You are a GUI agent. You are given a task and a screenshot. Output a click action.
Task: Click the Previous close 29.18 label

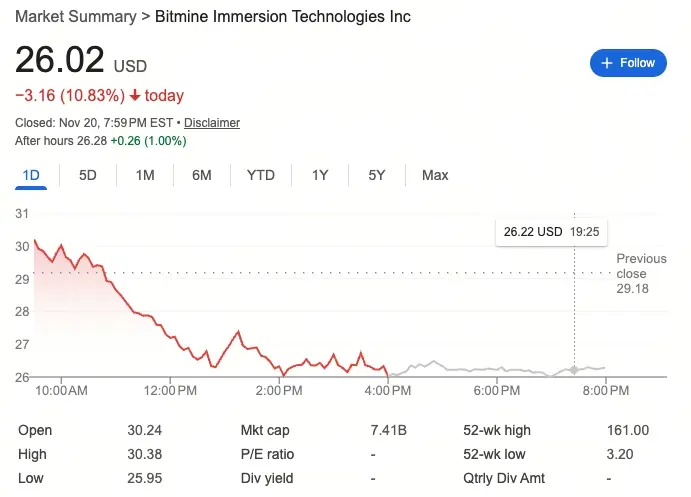click(639, 273)
